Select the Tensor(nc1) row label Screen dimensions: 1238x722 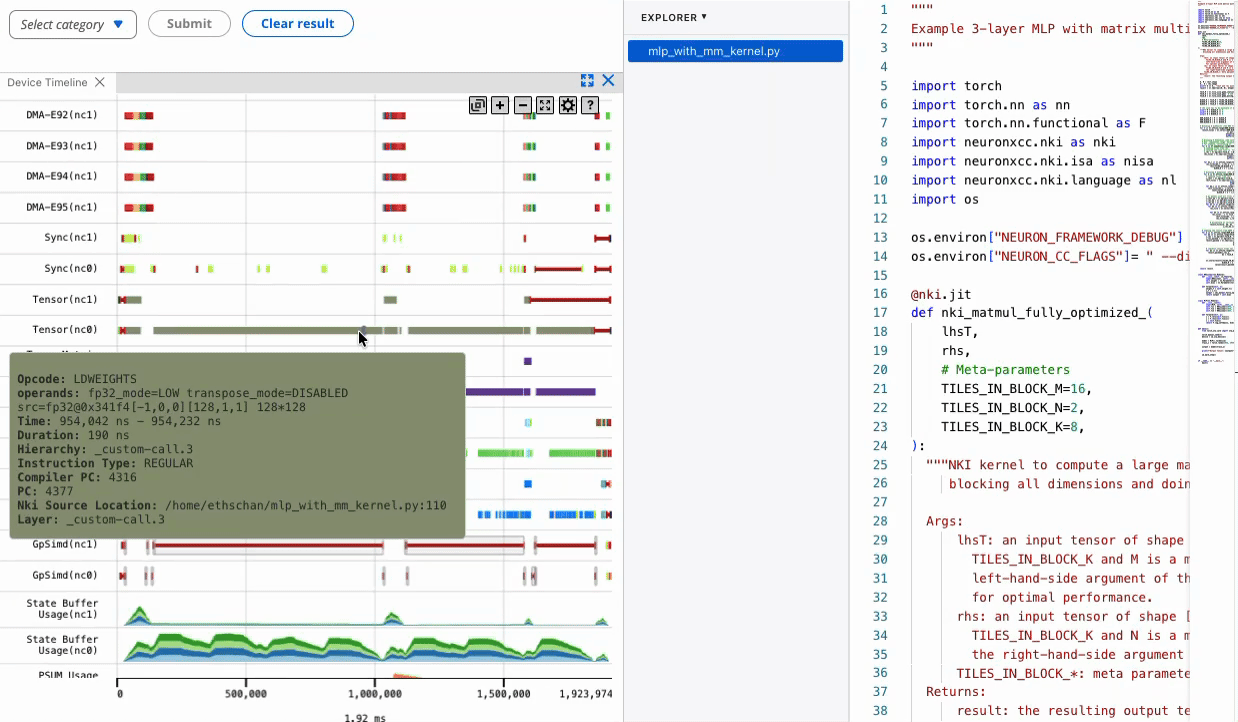(65, 299)
